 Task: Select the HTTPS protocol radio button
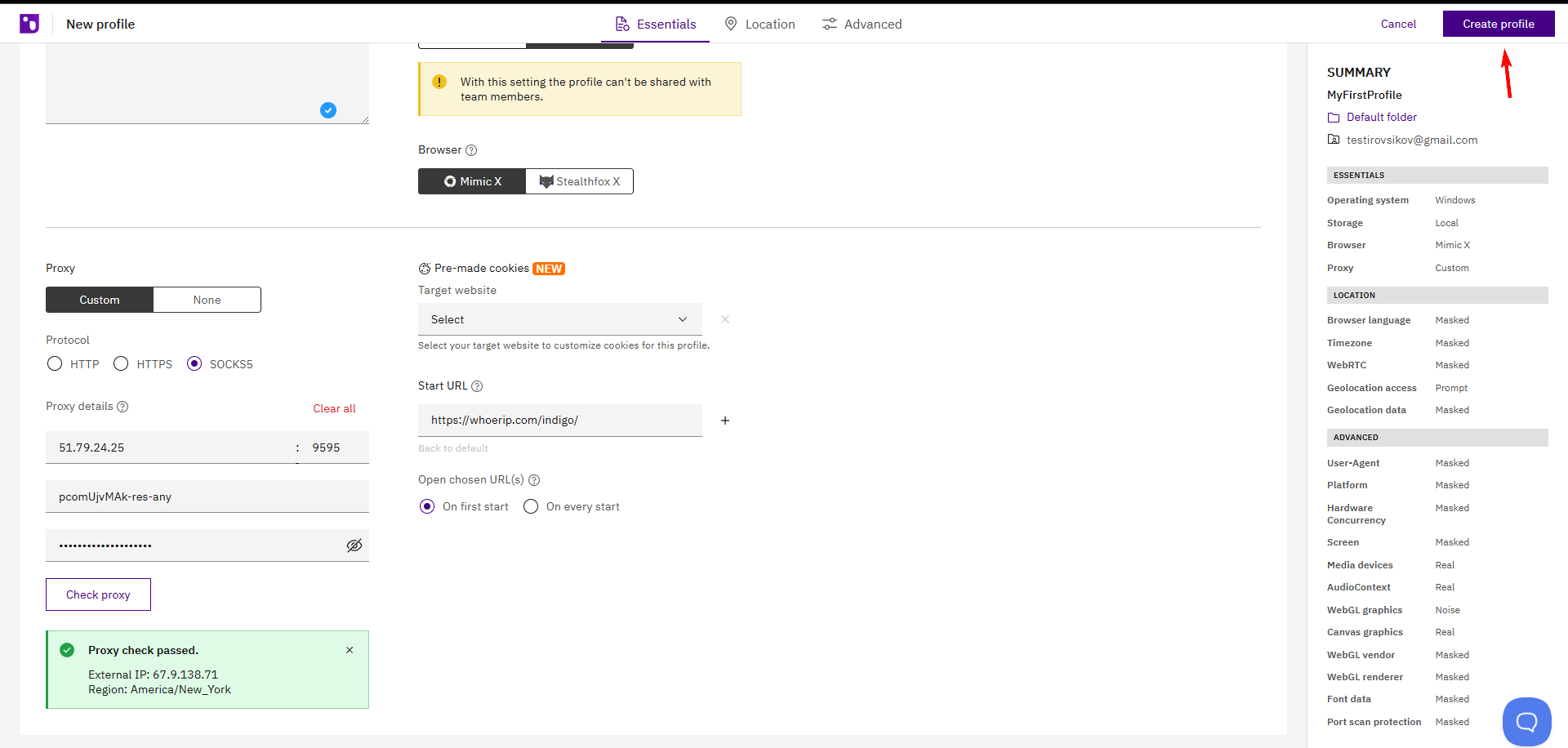[x=121, y=364]
